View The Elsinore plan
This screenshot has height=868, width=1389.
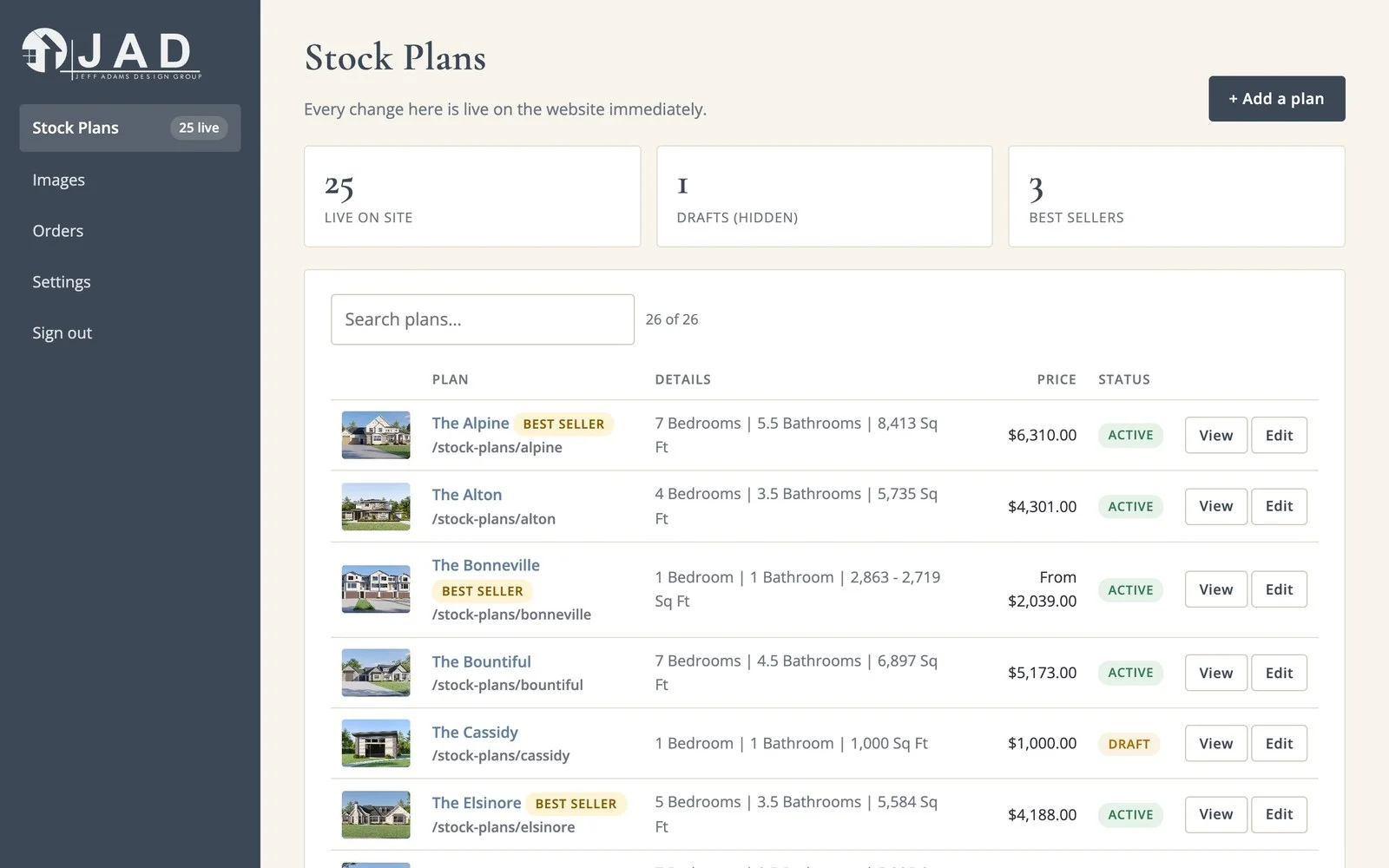[1215, 814]
